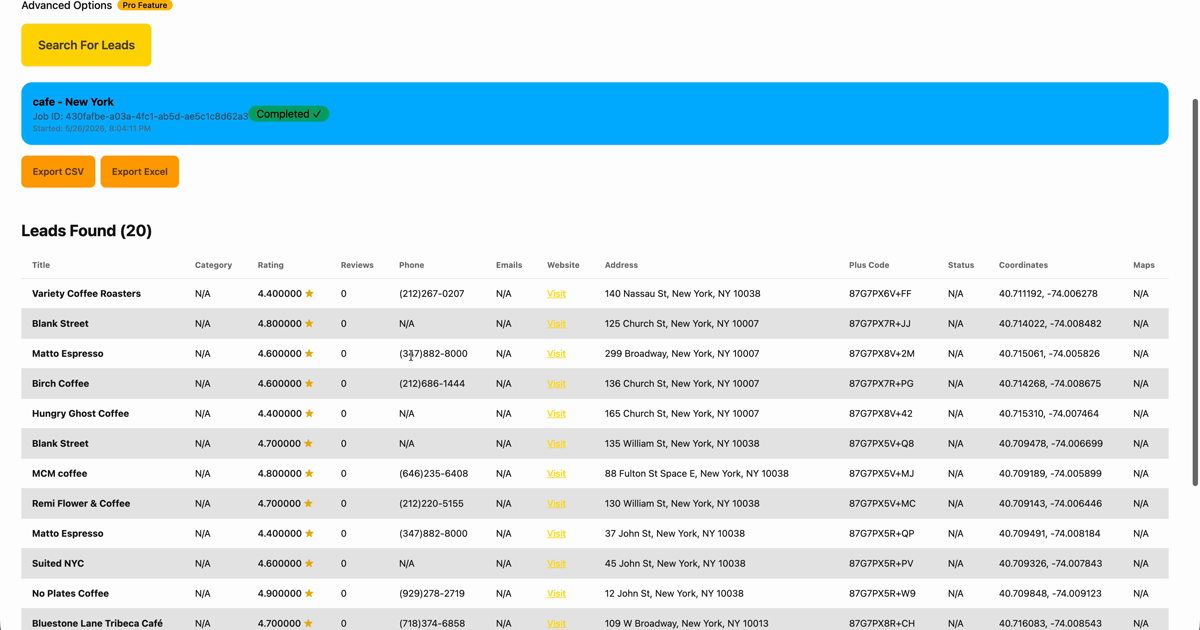The height and width of the screenshot is (630, 1200).
Task: Select the cafe - New York job card
Action: (x=595, y=114)
